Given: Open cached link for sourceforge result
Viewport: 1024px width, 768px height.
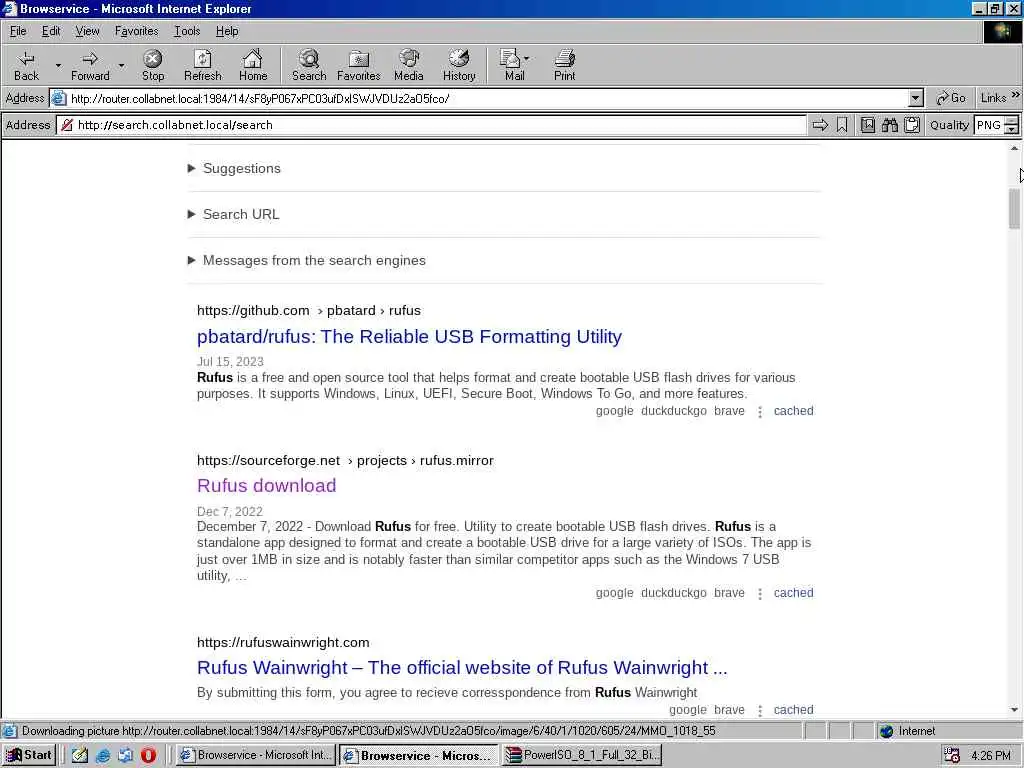Looking at the screenshot, I should click(793, 593).
